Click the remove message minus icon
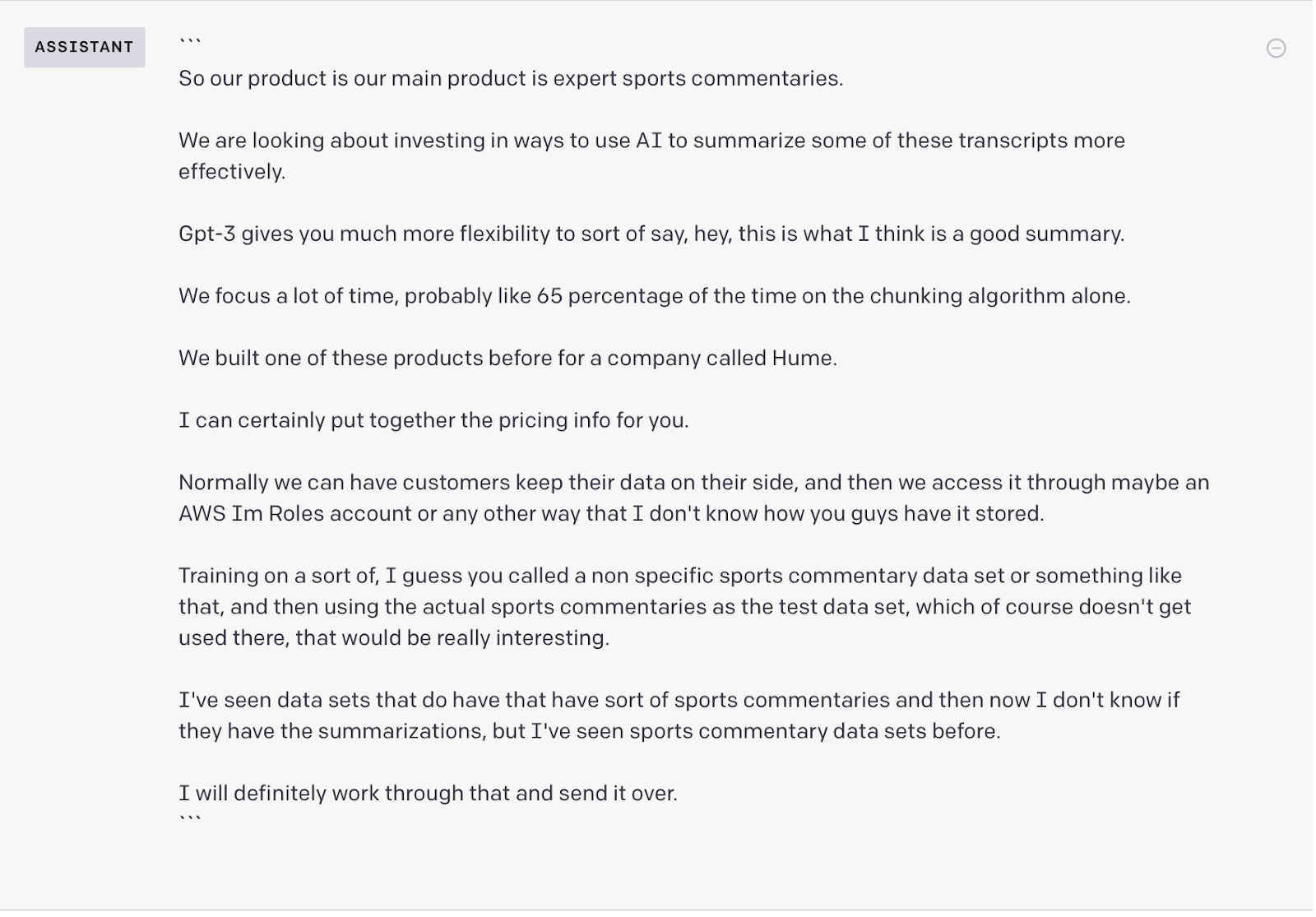Screen dimensions: 1316x917 (1276, 49)
